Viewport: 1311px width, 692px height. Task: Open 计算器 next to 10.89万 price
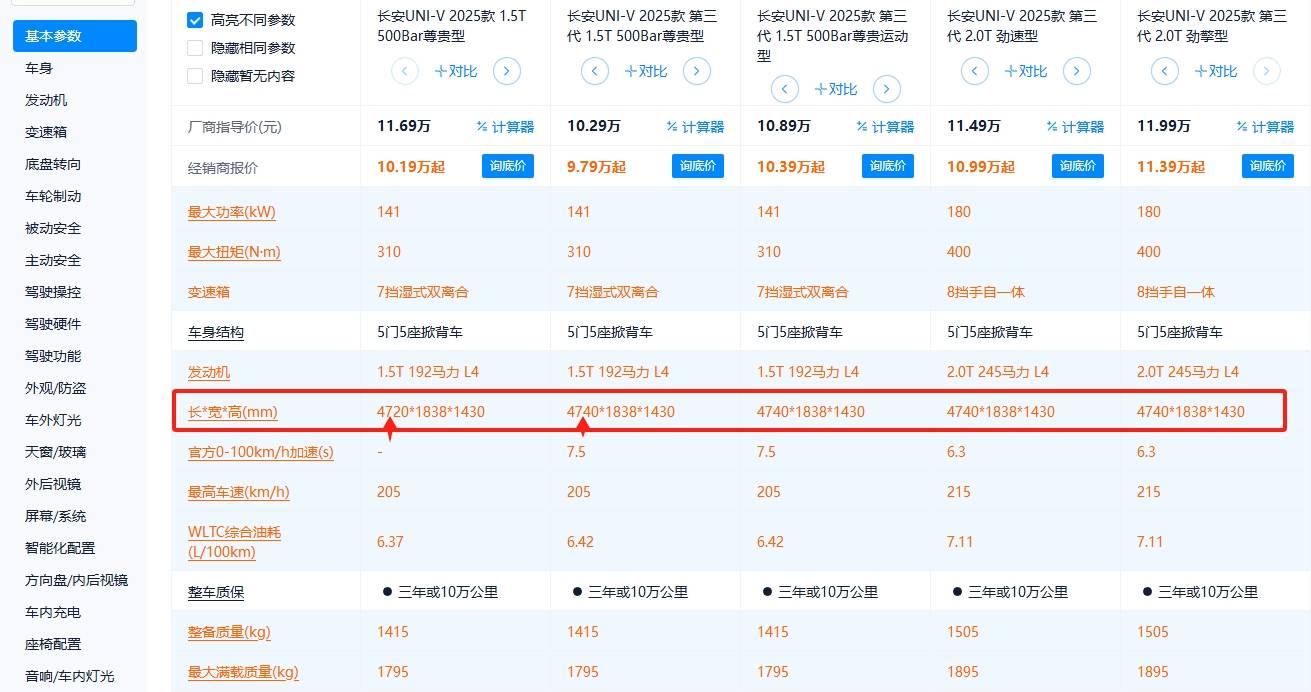[x=885, y=127]
